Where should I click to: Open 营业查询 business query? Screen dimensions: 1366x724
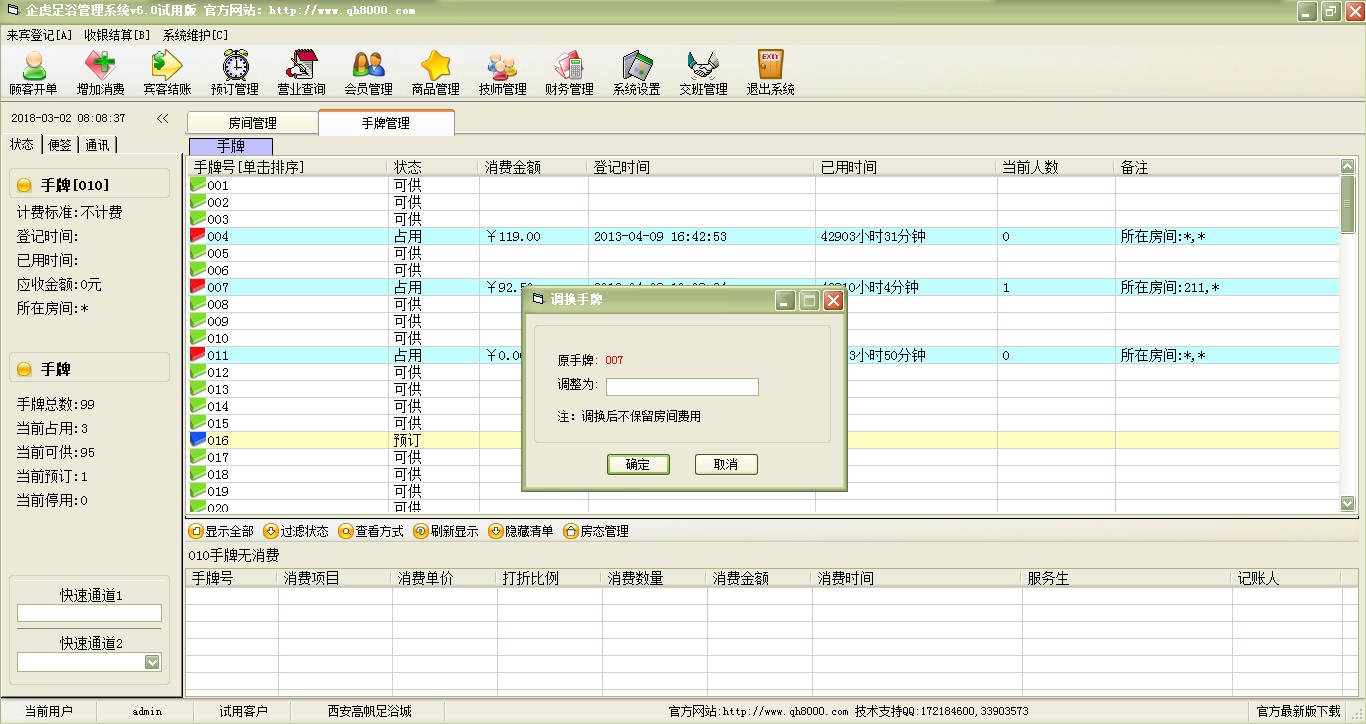pyautogui.click(x=301, y=73)
